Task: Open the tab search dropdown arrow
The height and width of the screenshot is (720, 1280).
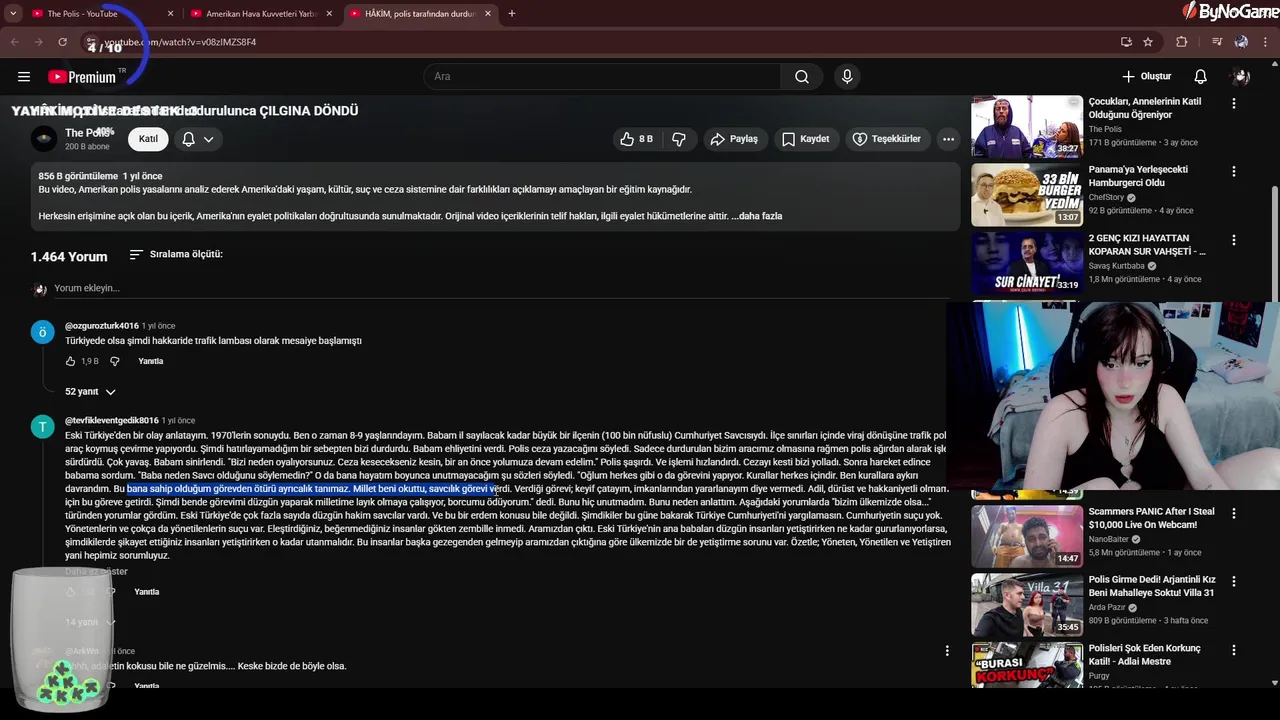Action: [13, 14]
